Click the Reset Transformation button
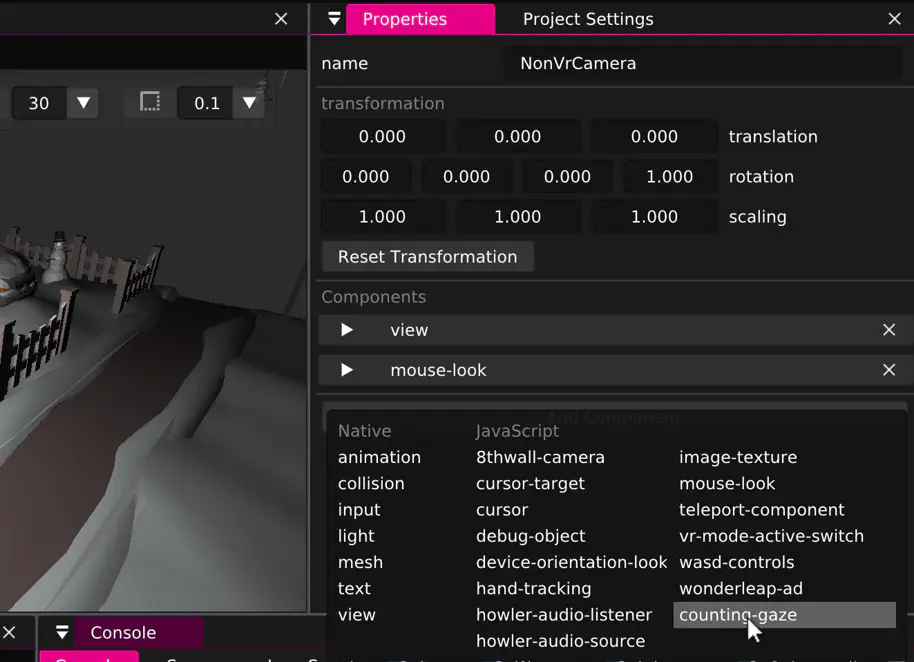Image resolution: width=914 pixels, height=662 pixels. 427,257
